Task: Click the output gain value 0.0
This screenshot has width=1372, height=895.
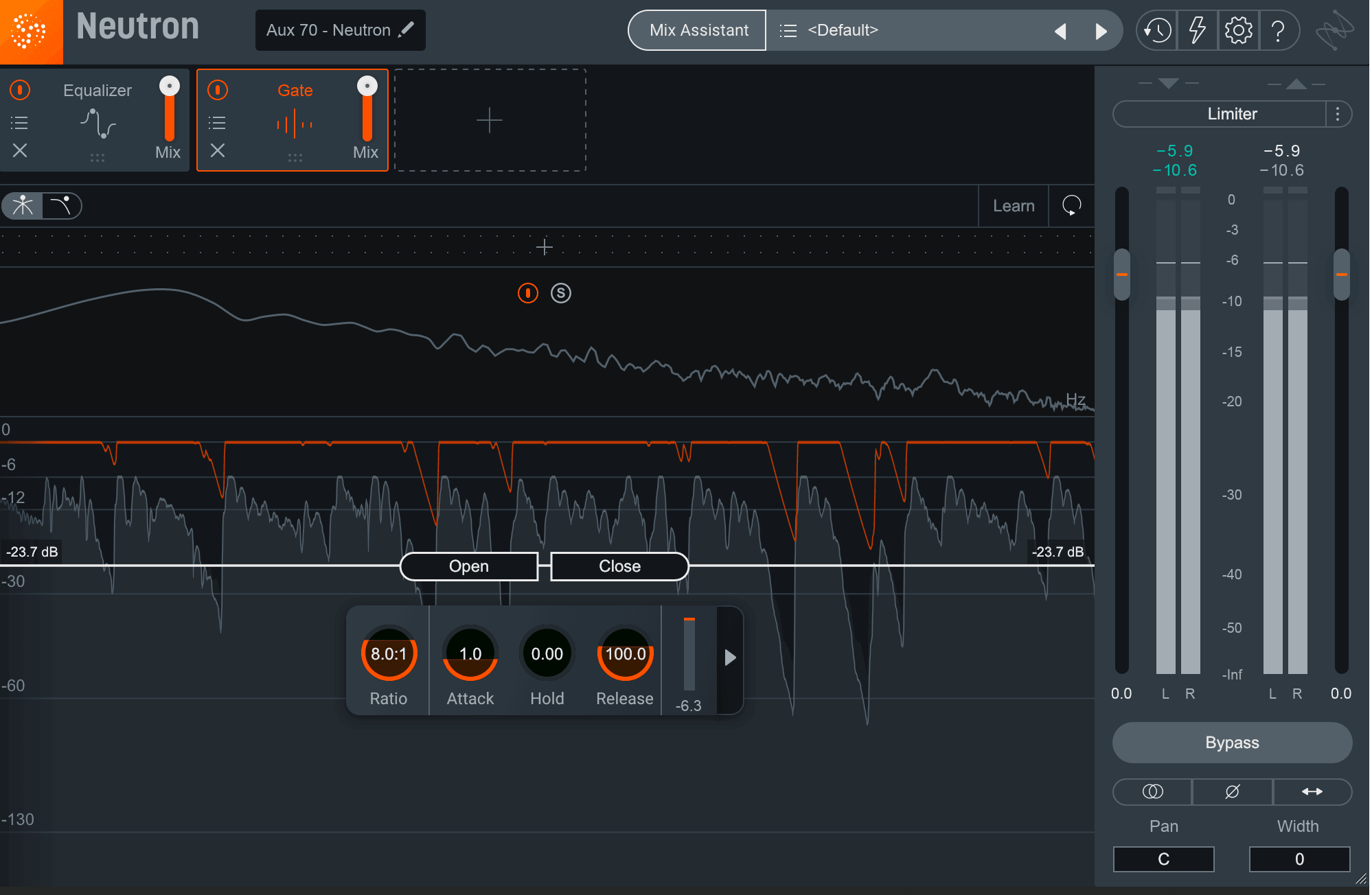Action: (x=1340, y=693)
